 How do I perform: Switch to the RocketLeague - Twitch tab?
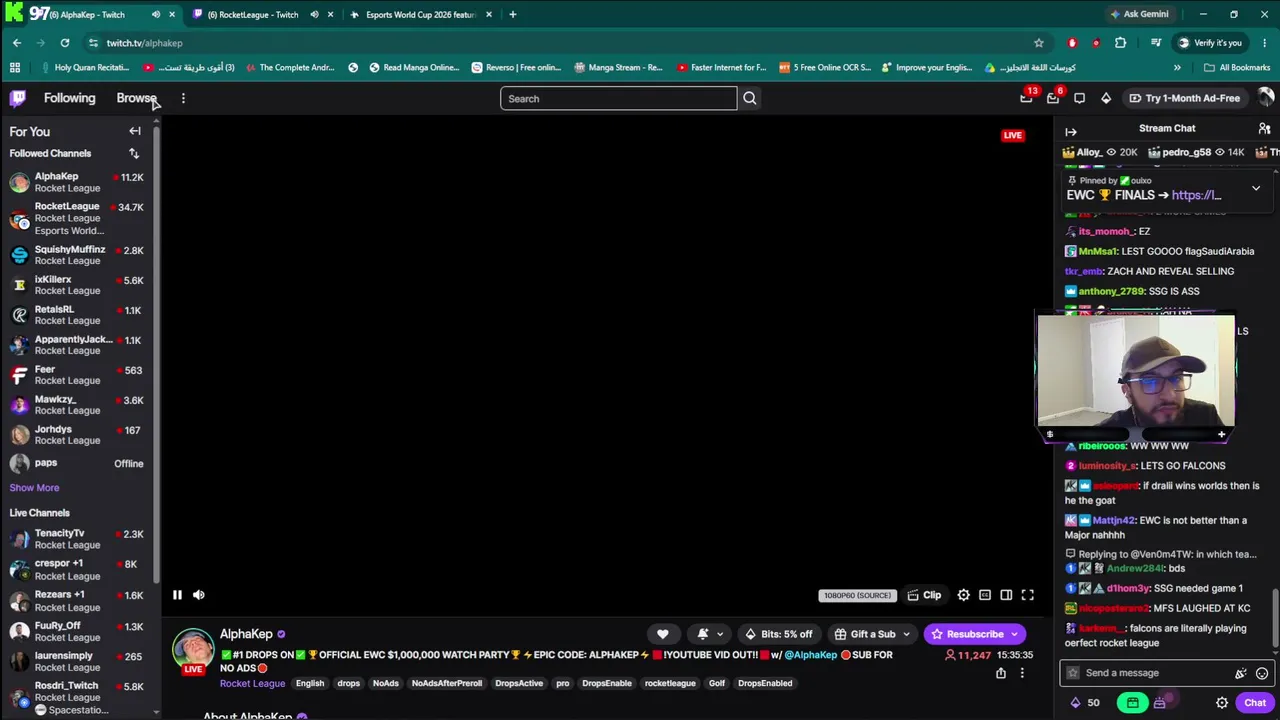tap(262, 14)
